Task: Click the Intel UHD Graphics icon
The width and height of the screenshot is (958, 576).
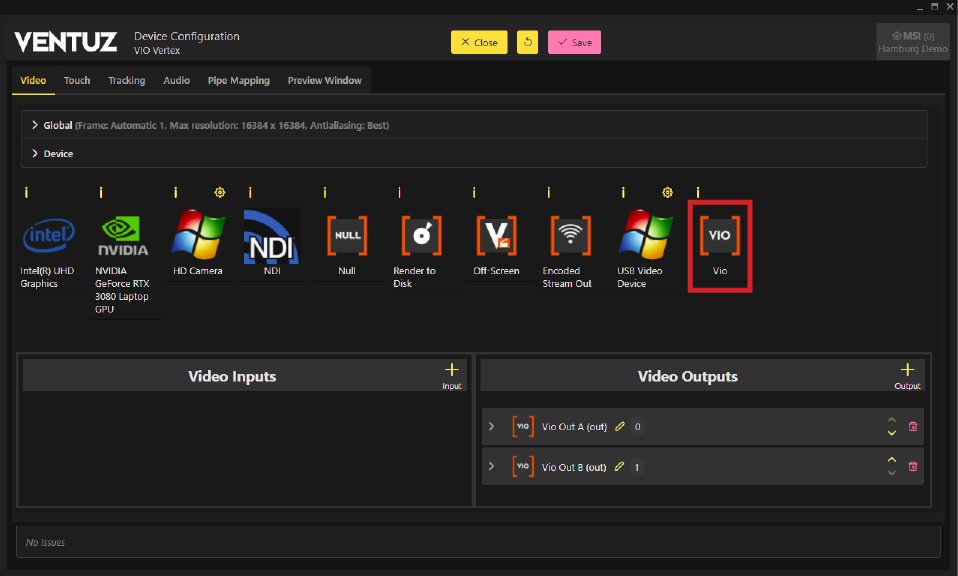Action: point(48,236)
